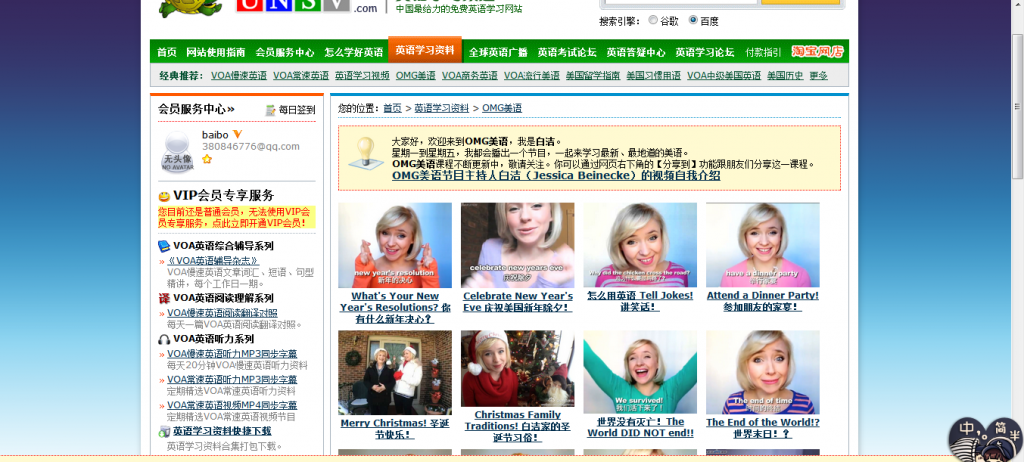The image size is (1024, 462).
Task: Click the vertical scrollbar thumb on the right
Action: click(1017, 106)
